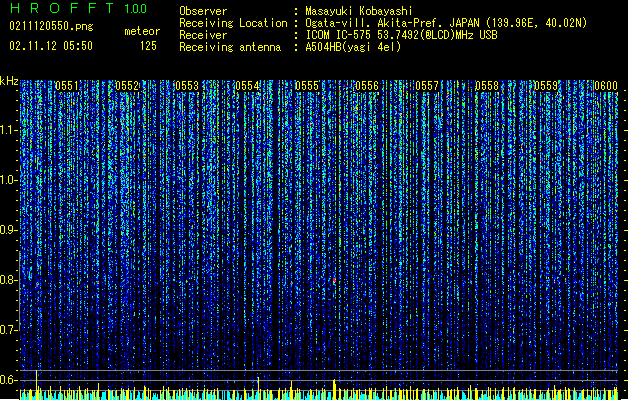Screen dimensions: 629x400
Task: Select antenna text A504HB(yagi 4el)
Action: pyautogui.click(x=353, y=47)
